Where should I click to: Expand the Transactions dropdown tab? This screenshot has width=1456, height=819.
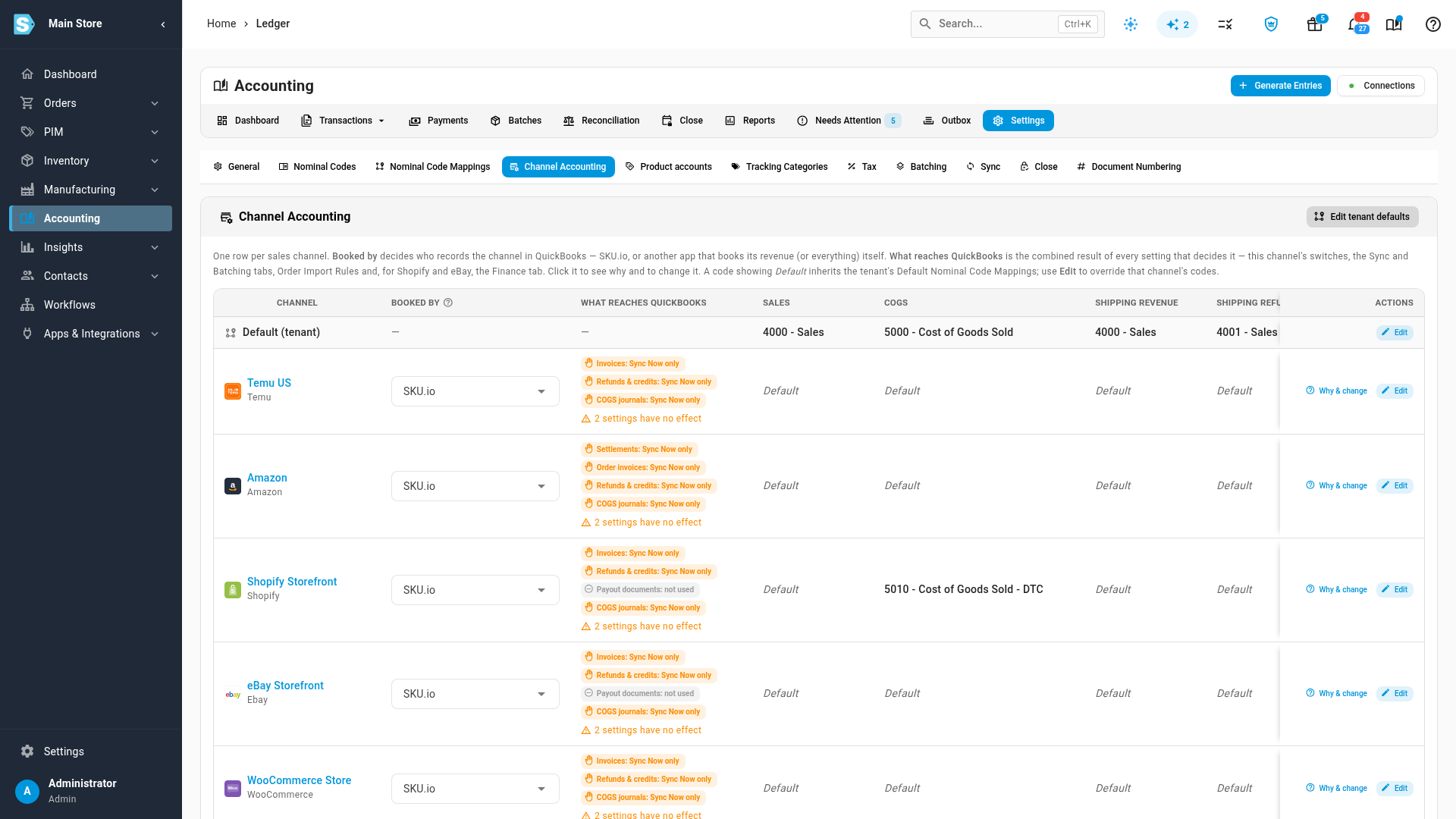pyautogui.click(x=344, y=121)
